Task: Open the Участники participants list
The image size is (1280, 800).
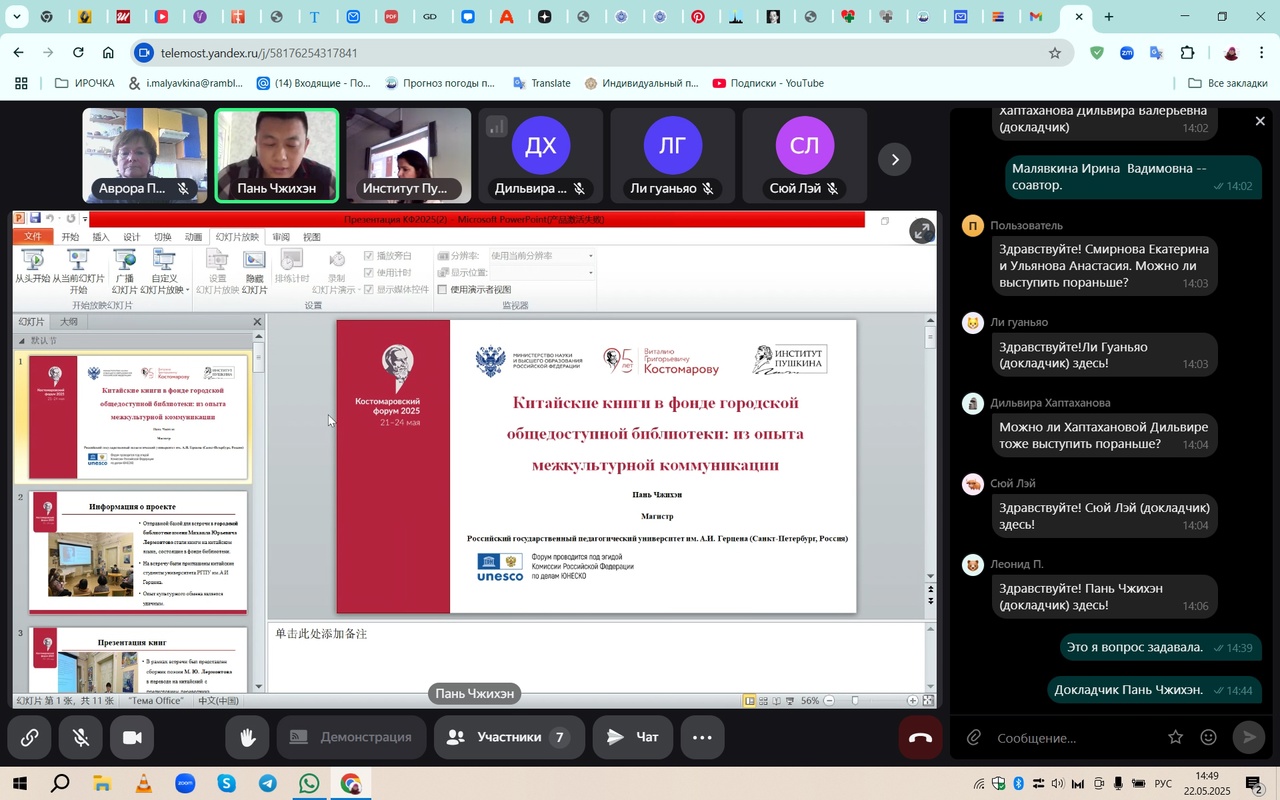Action: coord(507,738)
